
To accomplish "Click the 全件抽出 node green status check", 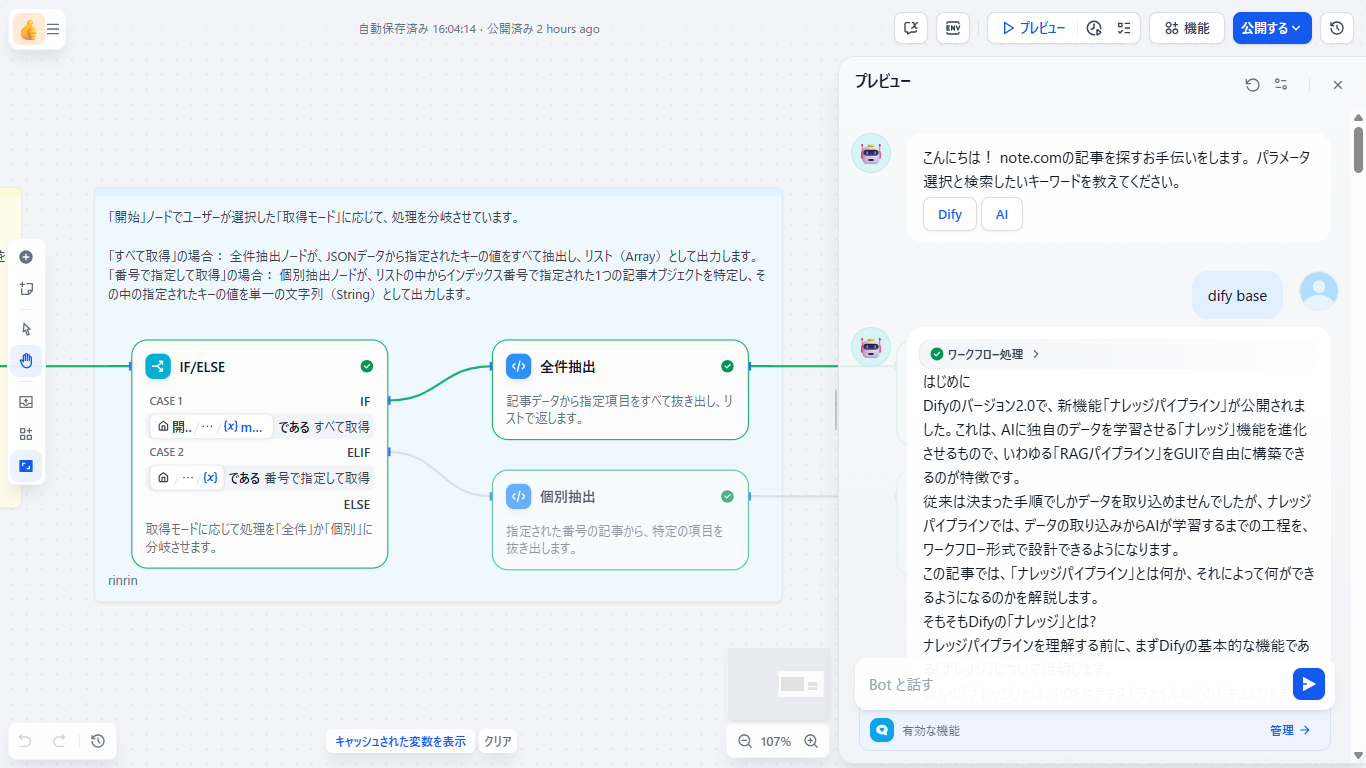I will click(727, 367).
